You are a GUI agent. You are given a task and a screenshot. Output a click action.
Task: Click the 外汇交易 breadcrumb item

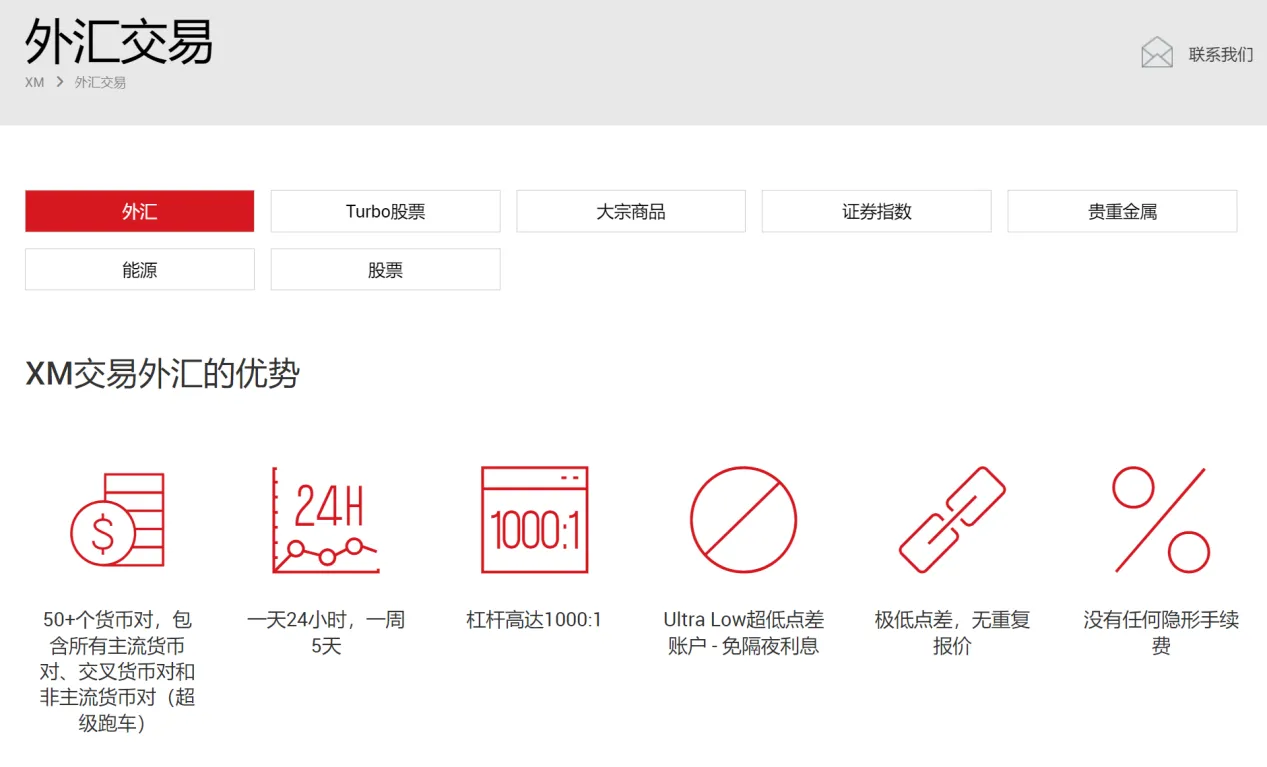[x=100, y=82]
